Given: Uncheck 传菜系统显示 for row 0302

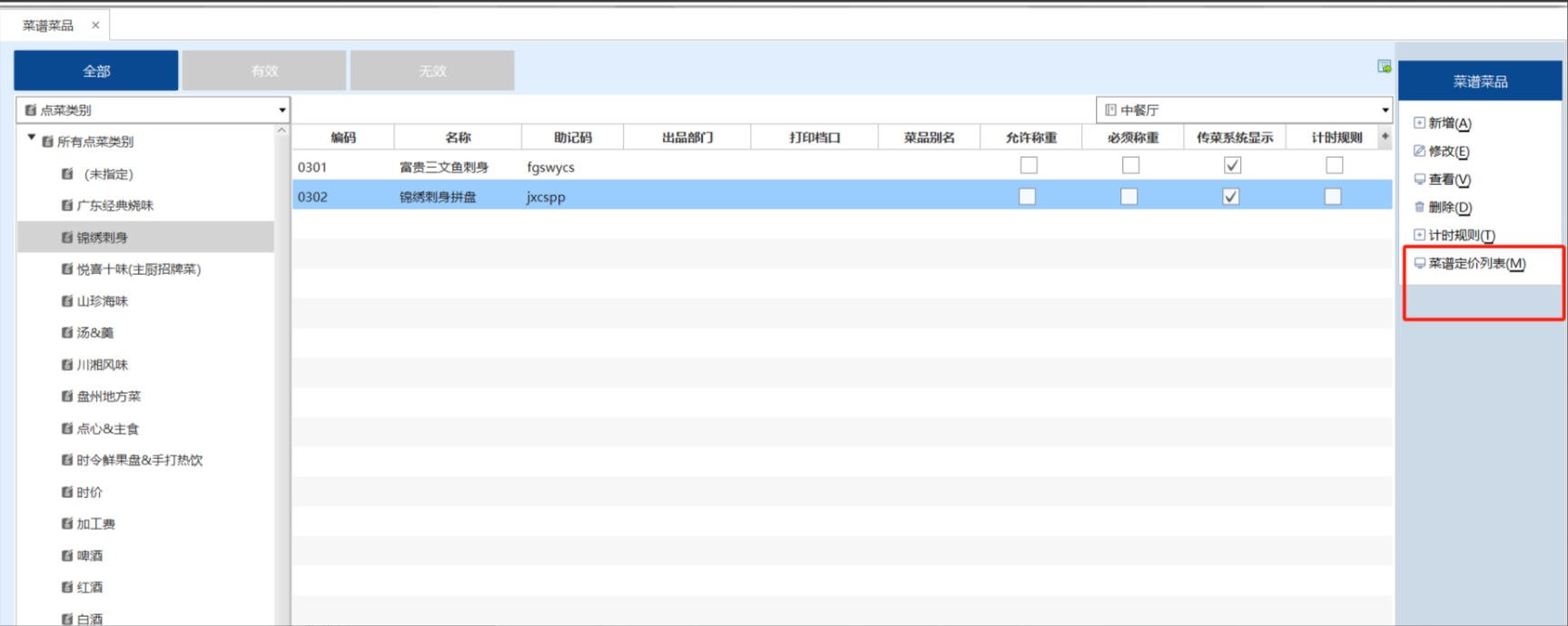Looking at the screenshot, I should [1231, 196].
